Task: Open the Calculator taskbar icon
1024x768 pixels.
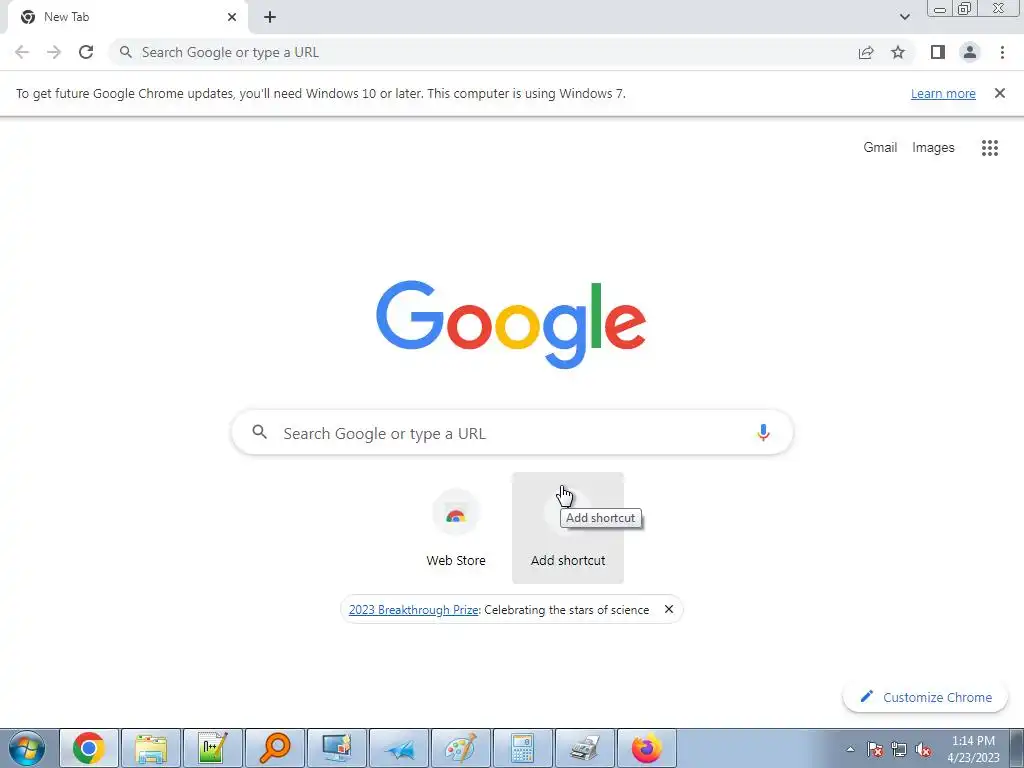Action: tap(523, 748)
